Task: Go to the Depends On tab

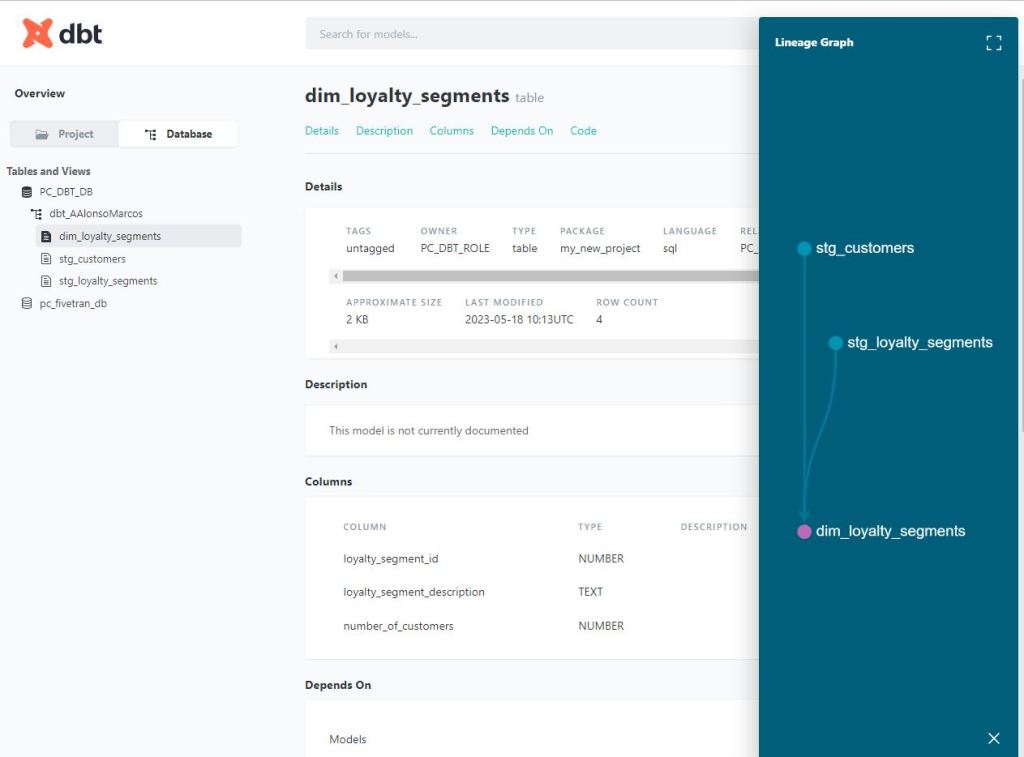Action: point(521,131)
